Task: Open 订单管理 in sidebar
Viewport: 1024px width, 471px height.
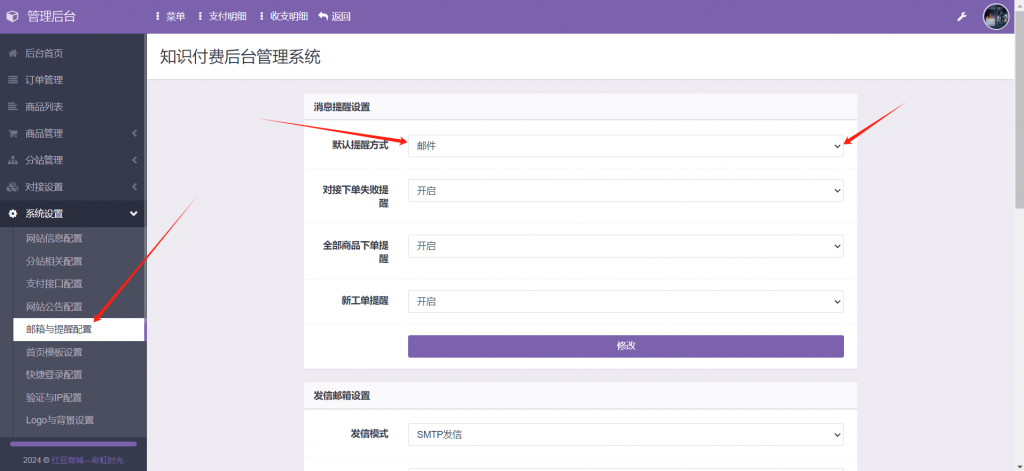Action: [x=73, y=80]
